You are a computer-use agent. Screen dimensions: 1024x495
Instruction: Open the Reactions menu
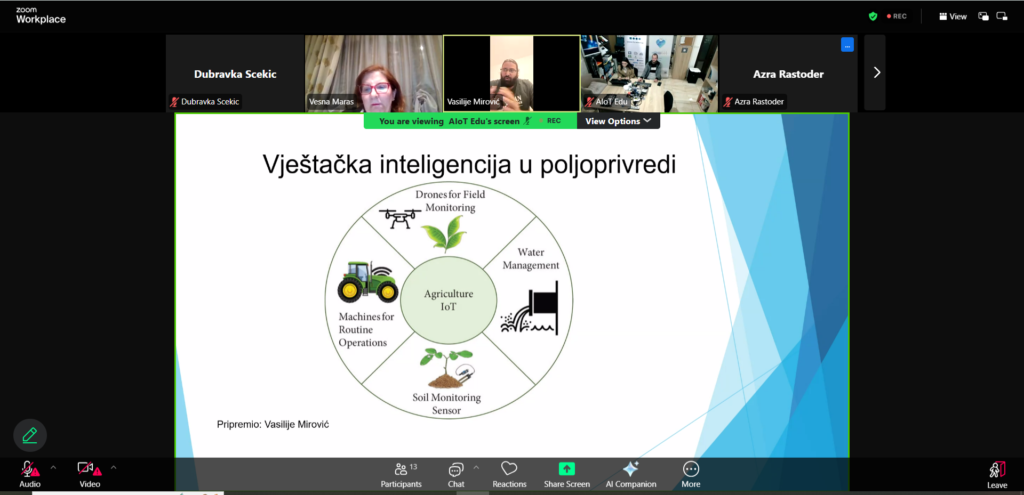click(509, 473)
